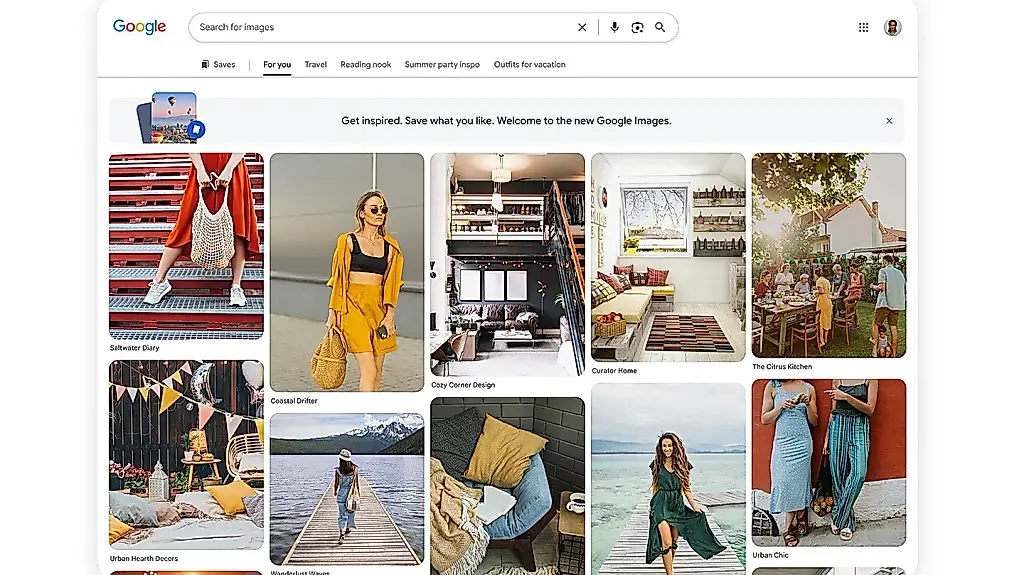Open the Summer party inspo tab
This screenshot has width=1024, height=575.
coord(442,65)
